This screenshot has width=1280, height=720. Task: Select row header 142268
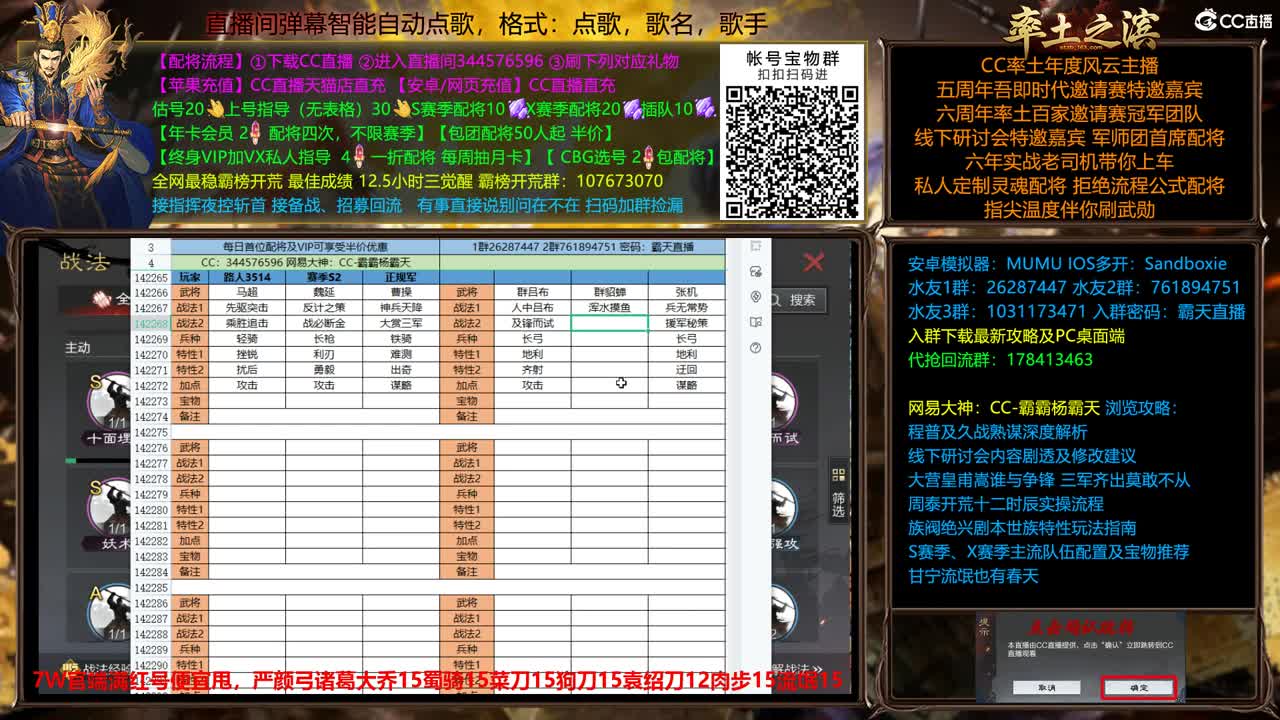[151, 323]
